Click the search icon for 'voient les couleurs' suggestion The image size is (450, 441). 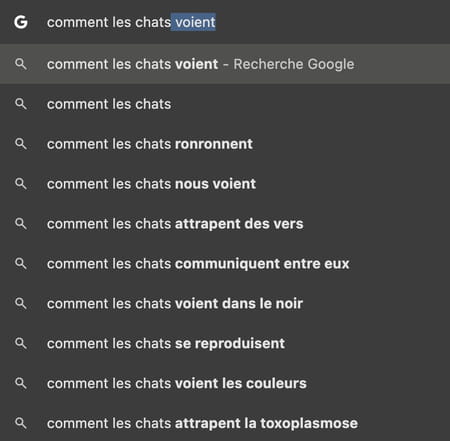(x=21, y=383)
